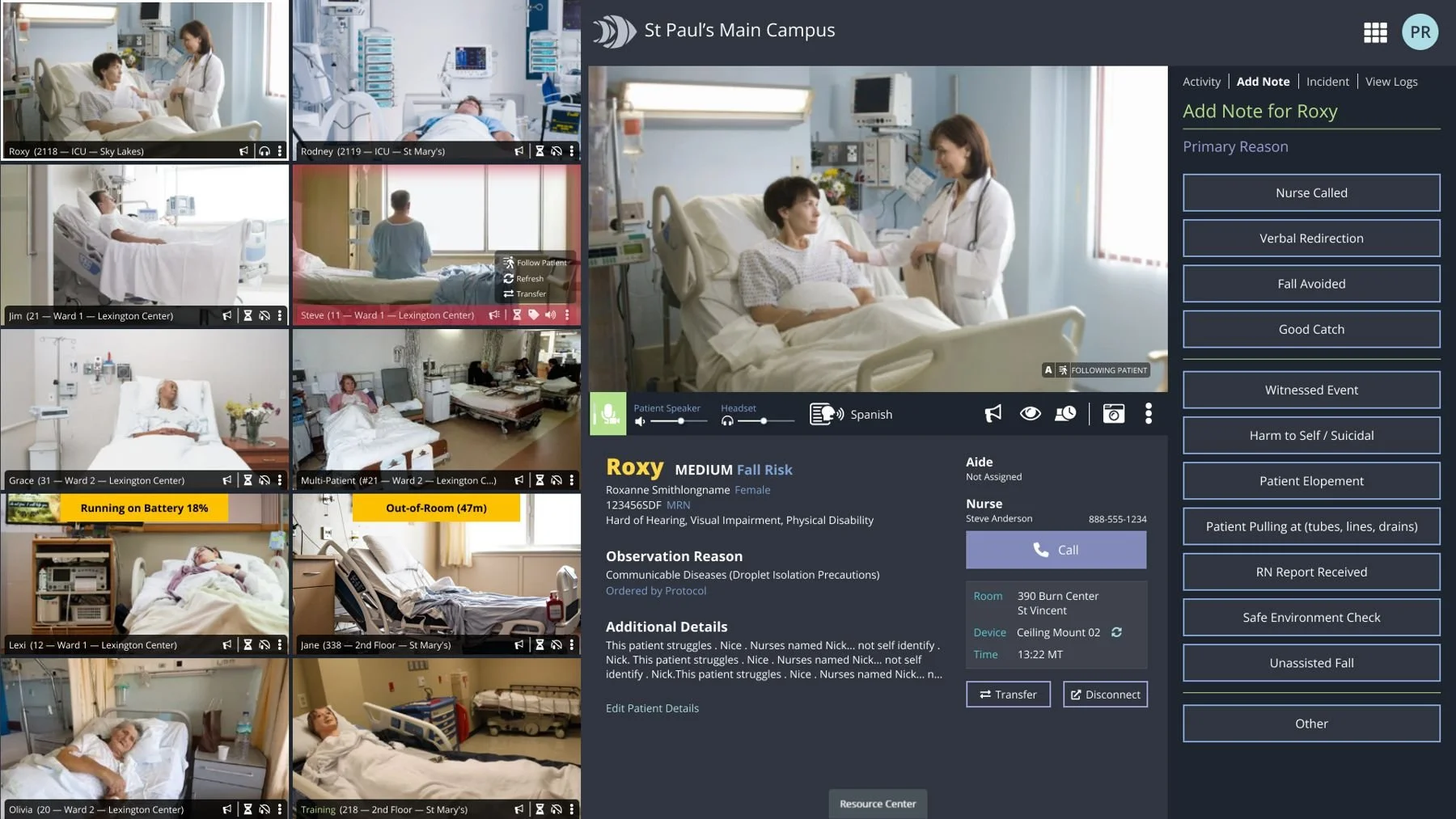This screenshot has width=1456, height=819.
Task: Open three-dot menu on Jim's tile
Action: (280, 315)
